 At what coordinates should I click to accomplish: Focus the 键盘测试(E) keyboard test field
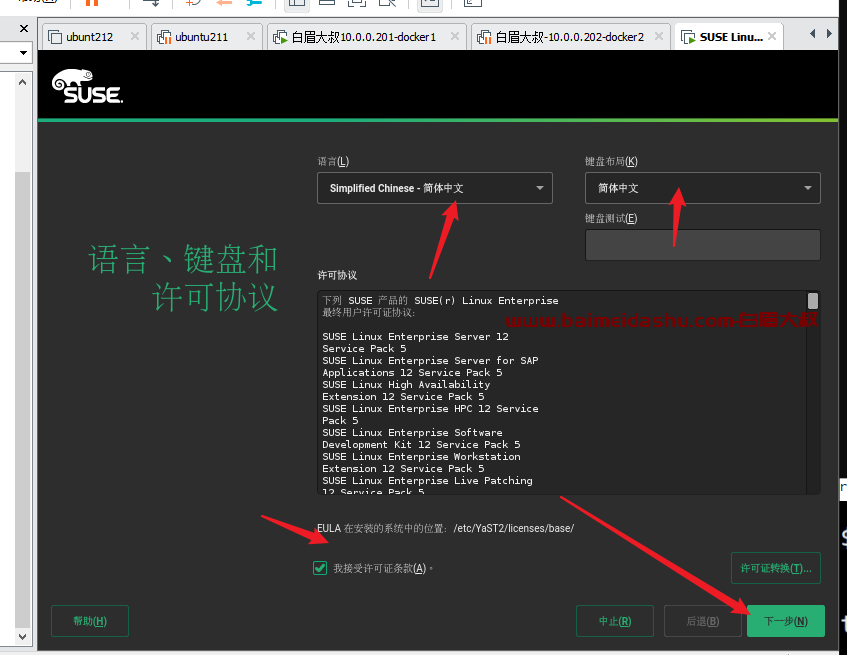[x=703, y=245]
